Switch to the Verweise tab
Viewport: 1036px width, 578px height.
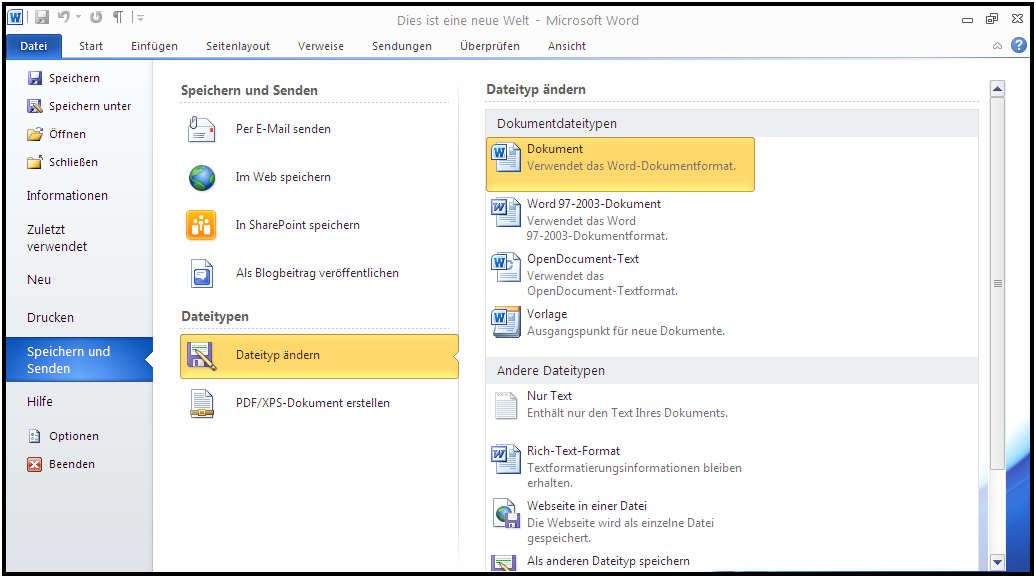coord(320,46)
